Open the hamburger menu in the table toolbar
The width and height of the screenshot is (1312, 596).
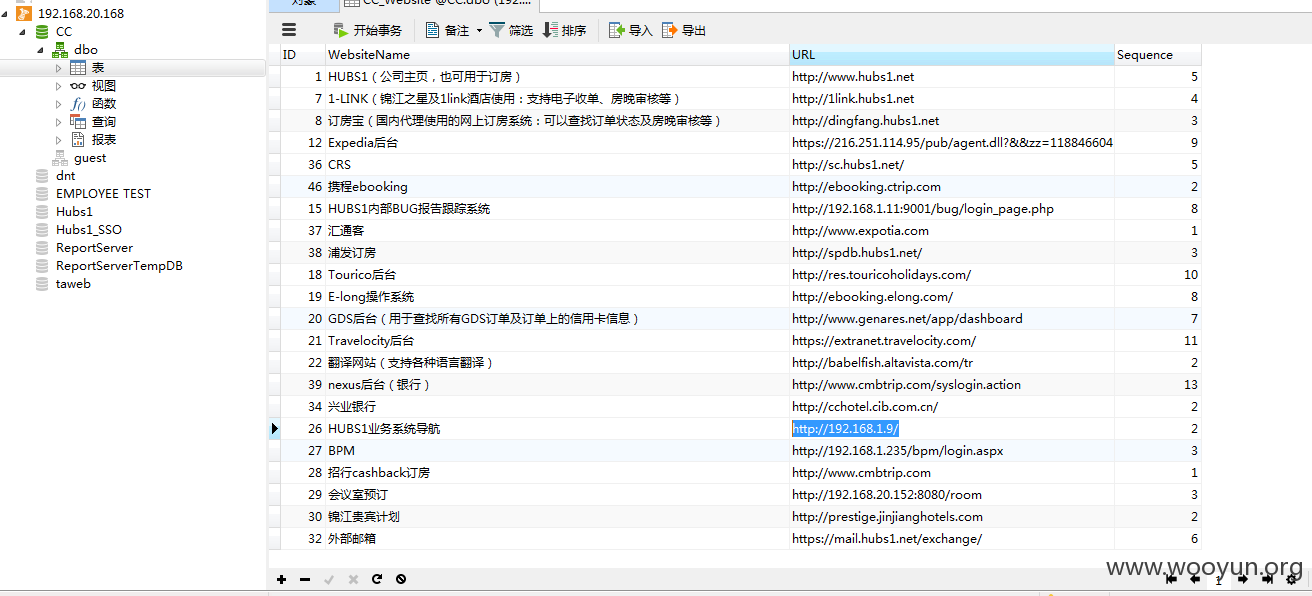289,30
